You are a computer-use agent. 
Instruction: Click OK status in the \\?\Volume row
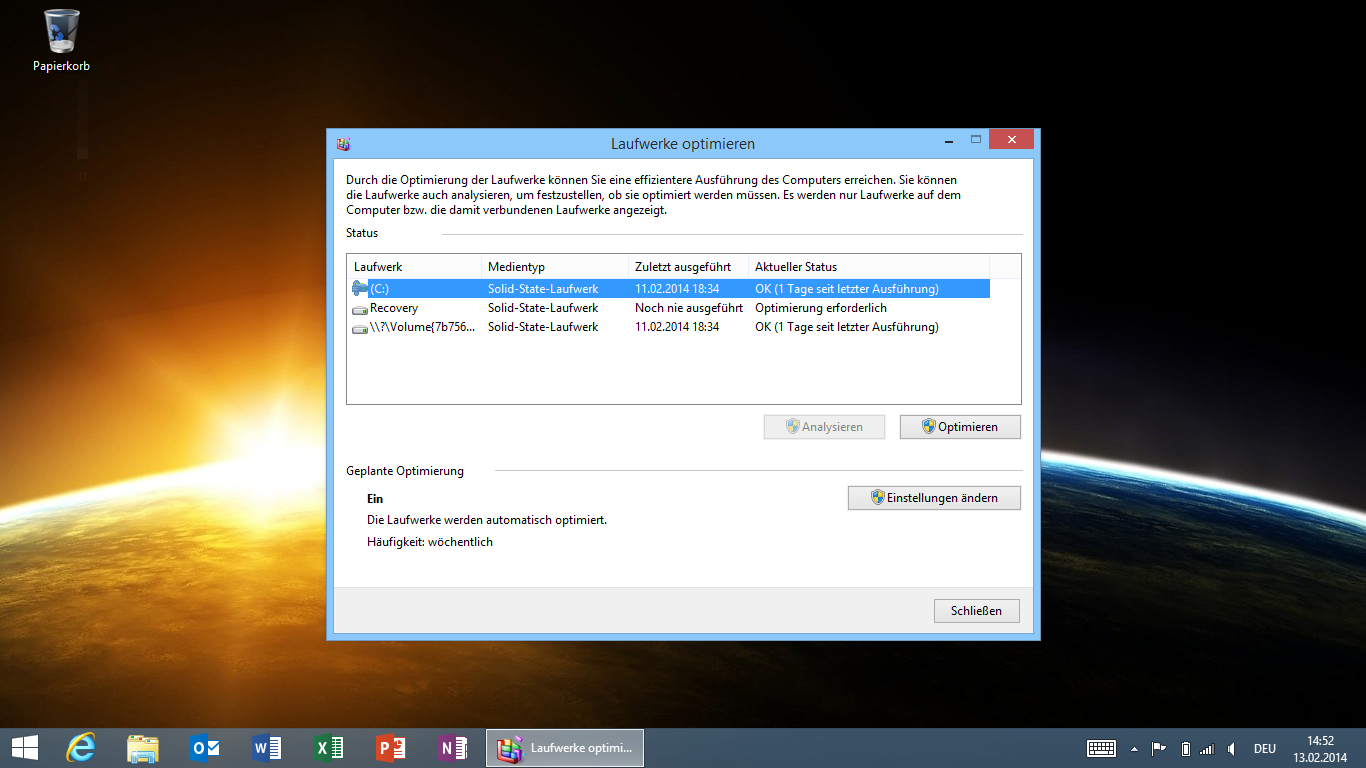(x=847, y=327)
